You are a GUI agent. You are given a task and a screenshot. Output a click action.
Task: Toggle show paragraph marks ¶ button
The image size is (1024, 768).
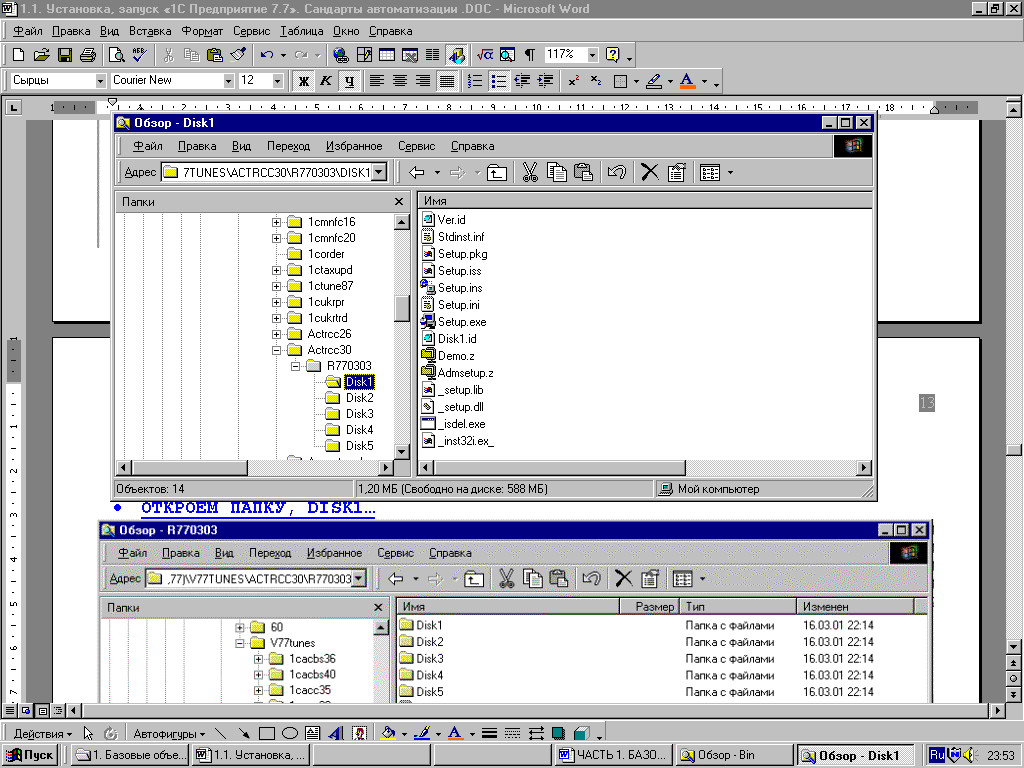530,55
